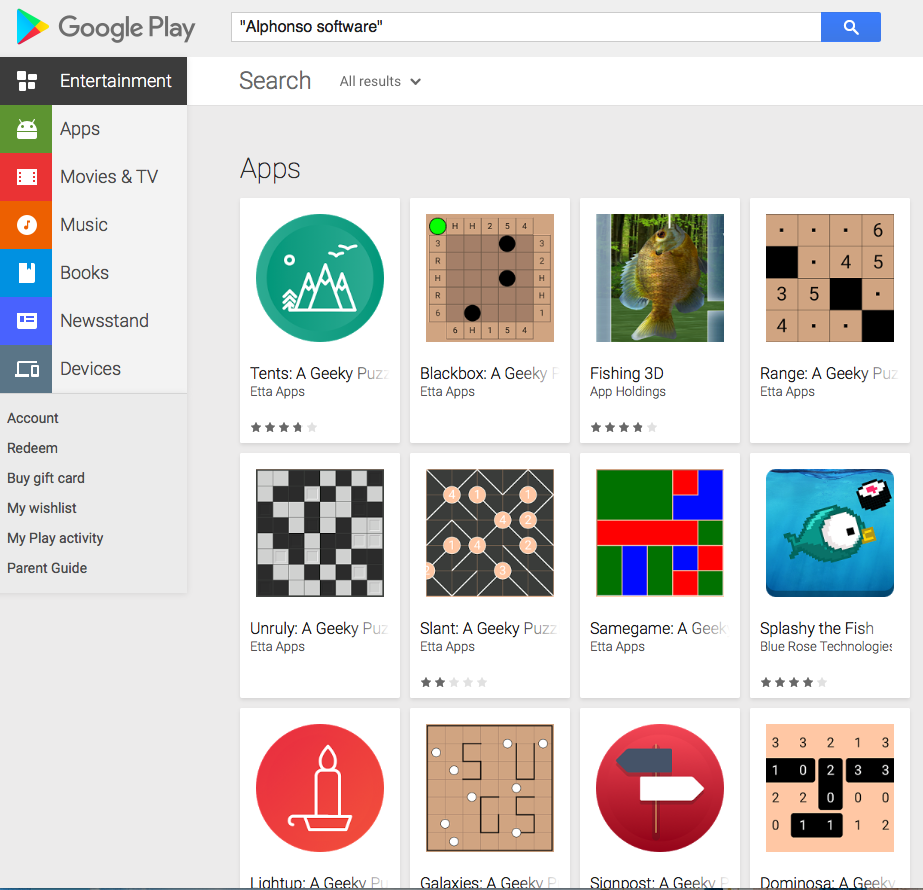923x890 pixels.
Task: Open the Entertainment menu label
Action: click(x=115, y=81)
